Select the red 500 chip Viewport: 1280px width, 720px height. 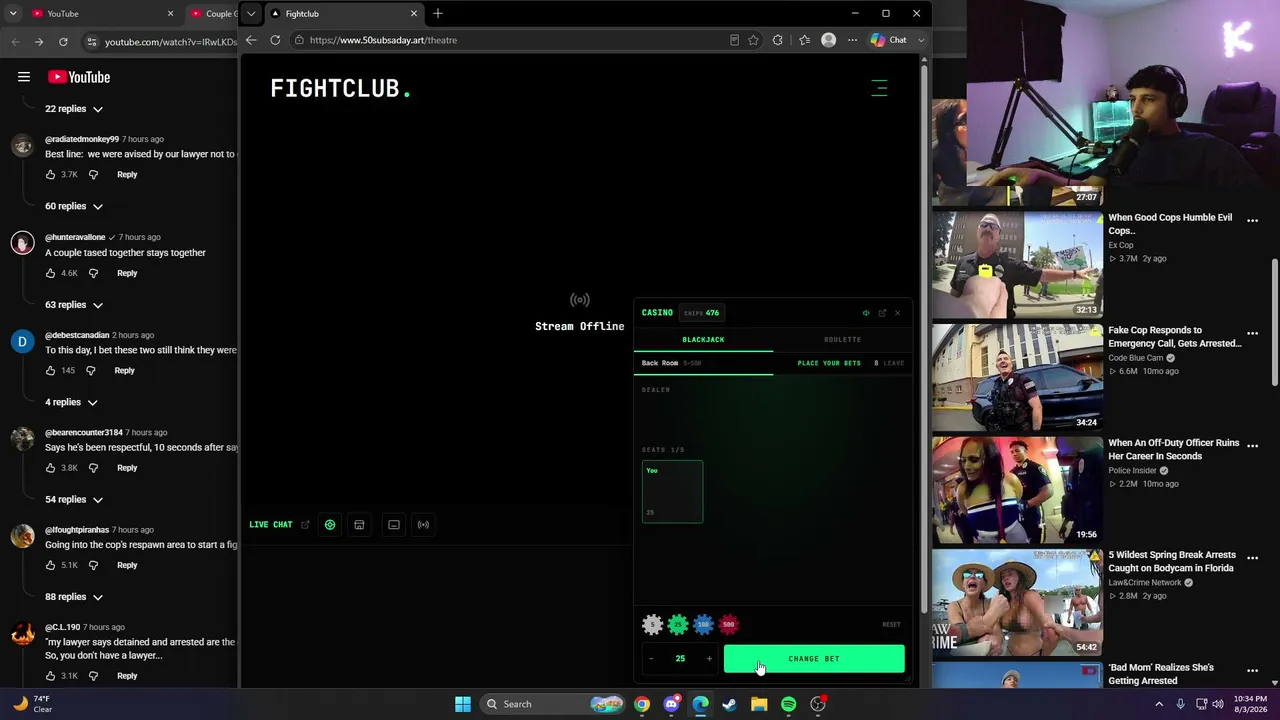[728, 625]
